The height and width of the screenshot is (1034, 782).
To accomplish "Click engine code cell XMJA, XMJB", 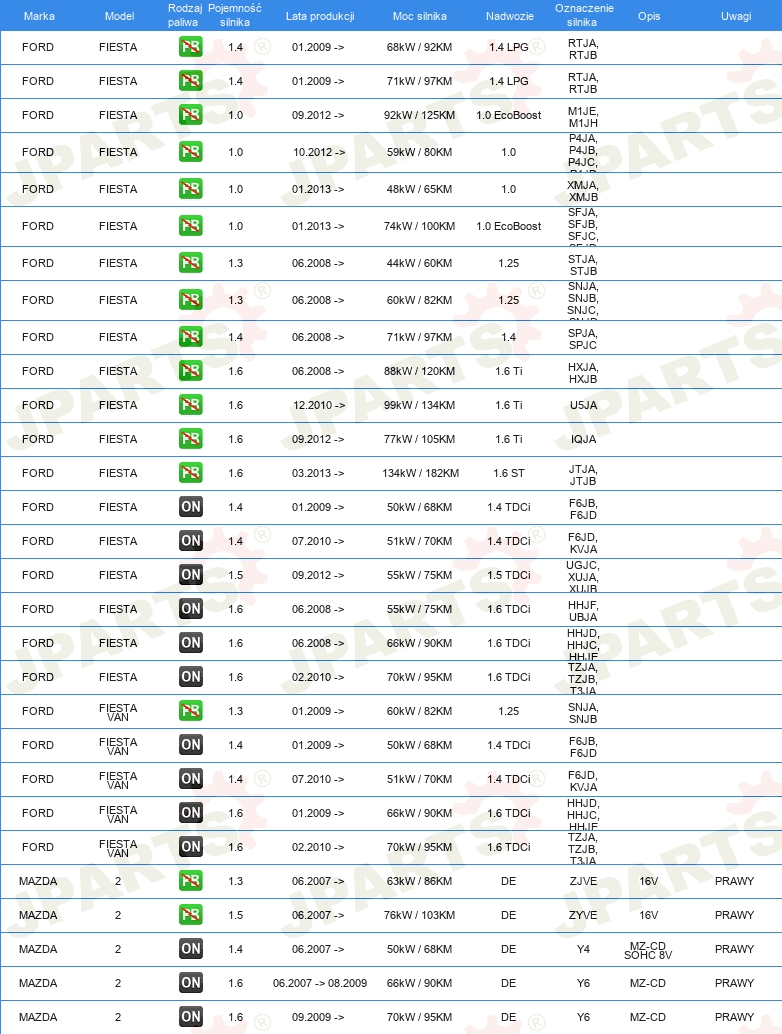I will point(583,191).
